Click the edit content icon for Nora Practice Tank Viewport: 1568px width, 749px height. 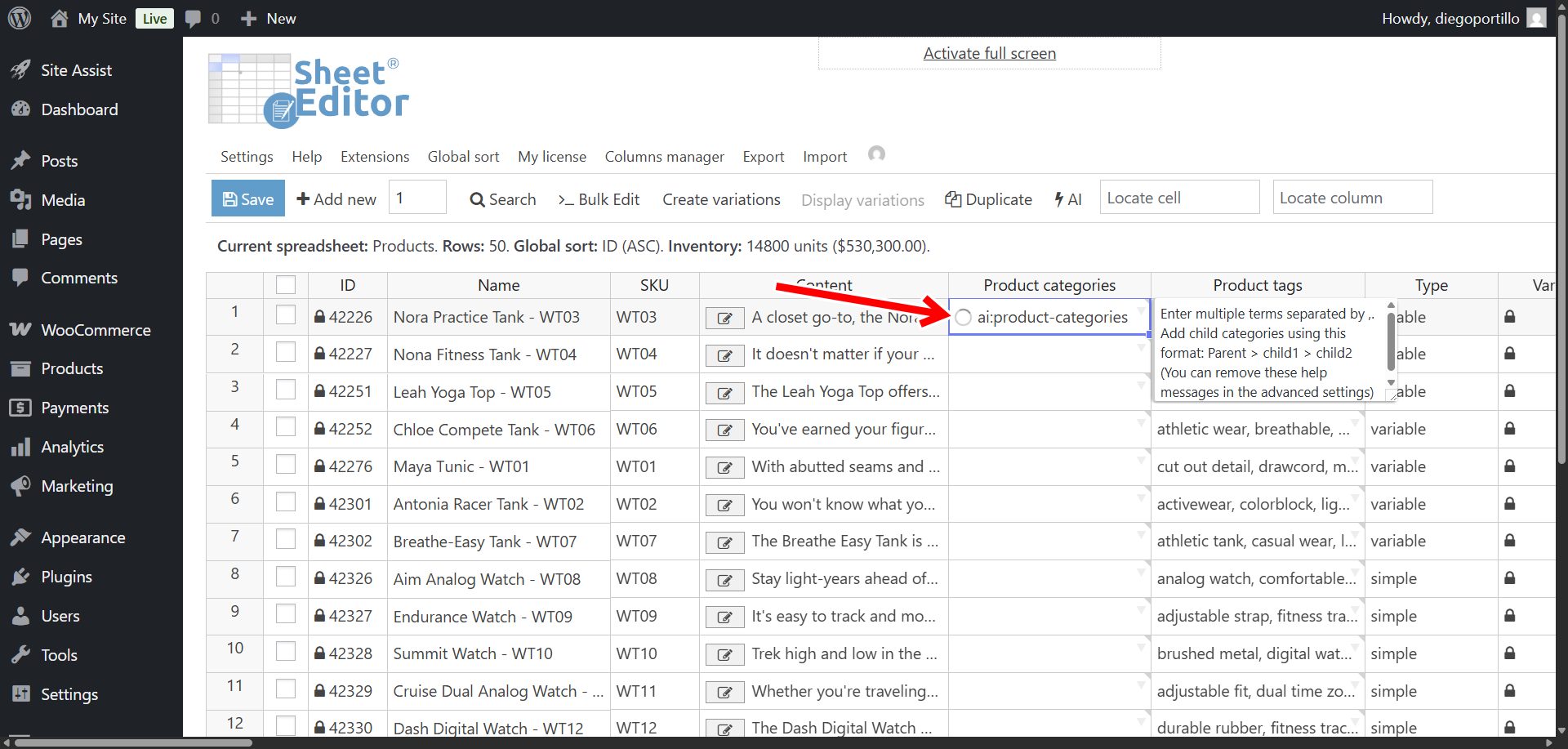(724, 318)
